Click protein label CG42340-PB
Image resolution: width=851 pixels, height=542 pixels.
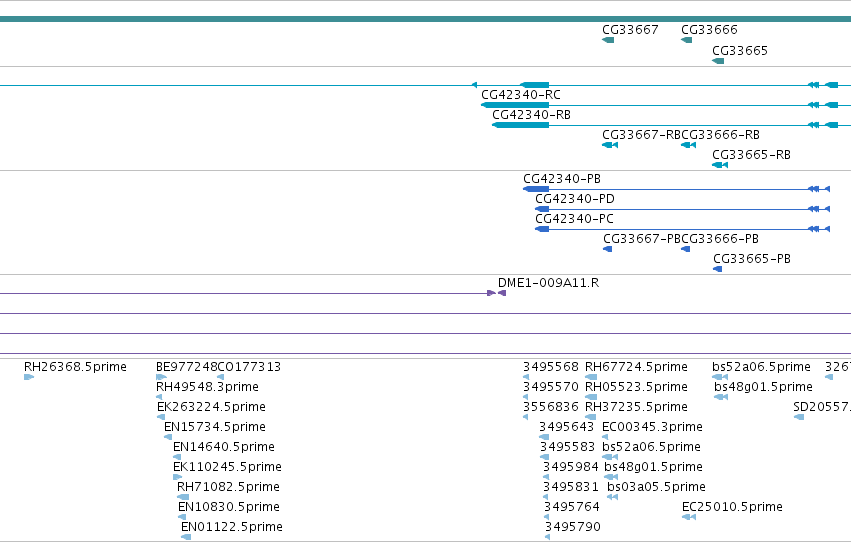562,179
